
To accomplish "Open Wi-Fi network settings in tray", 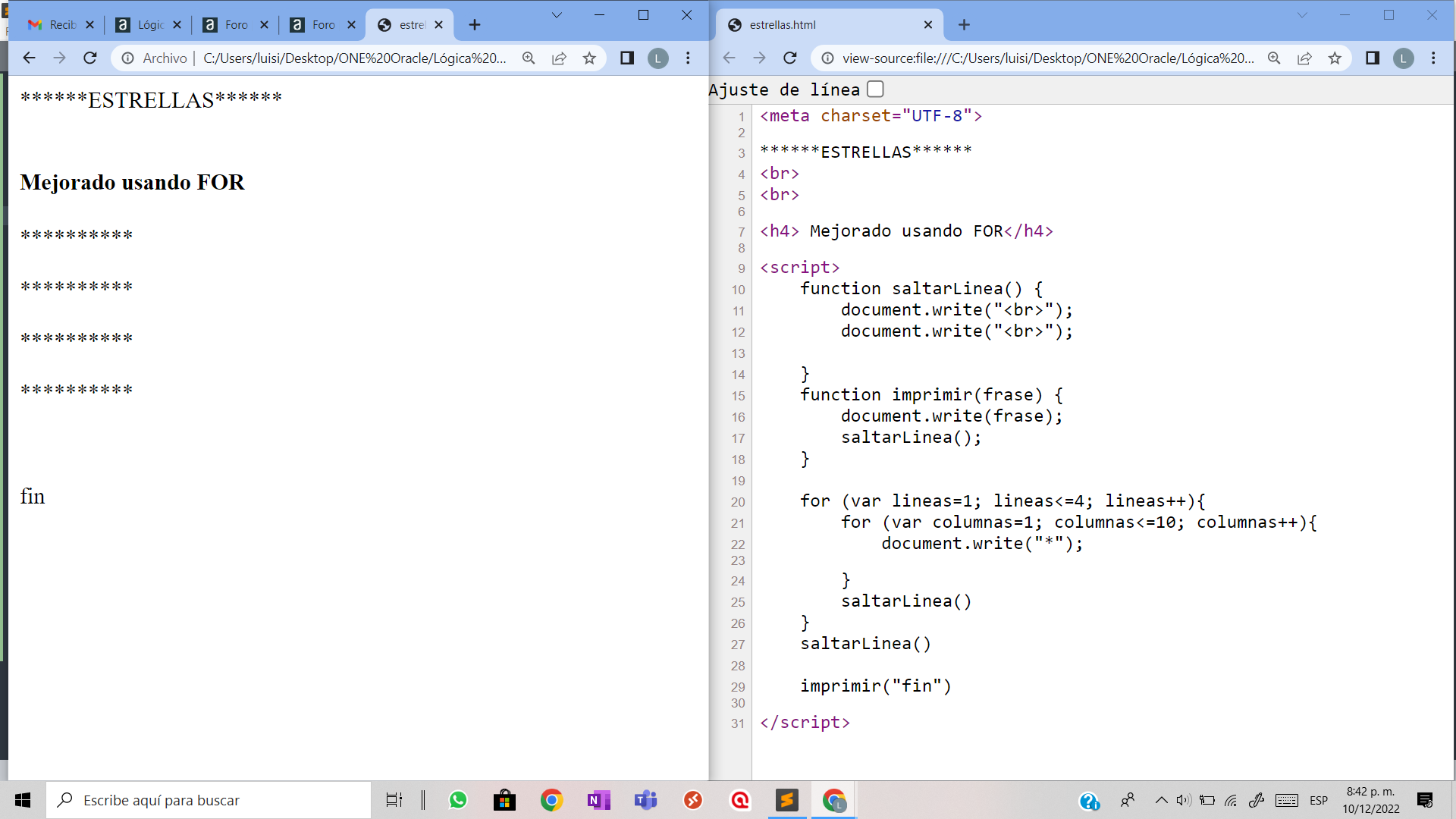I will click(1231, 800).
